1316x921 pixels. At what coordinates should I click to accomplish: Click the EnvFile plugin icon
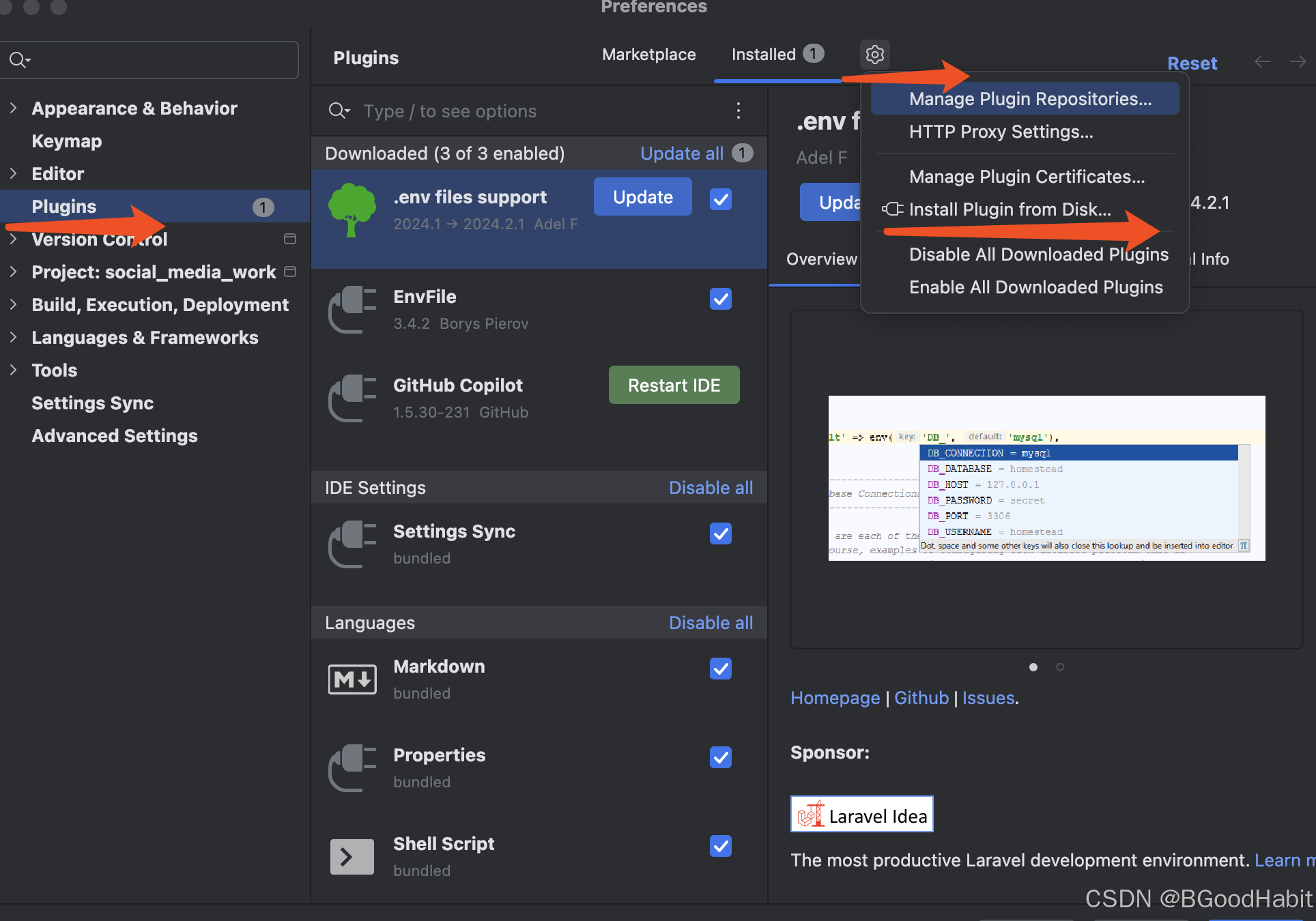click(352, 309)
